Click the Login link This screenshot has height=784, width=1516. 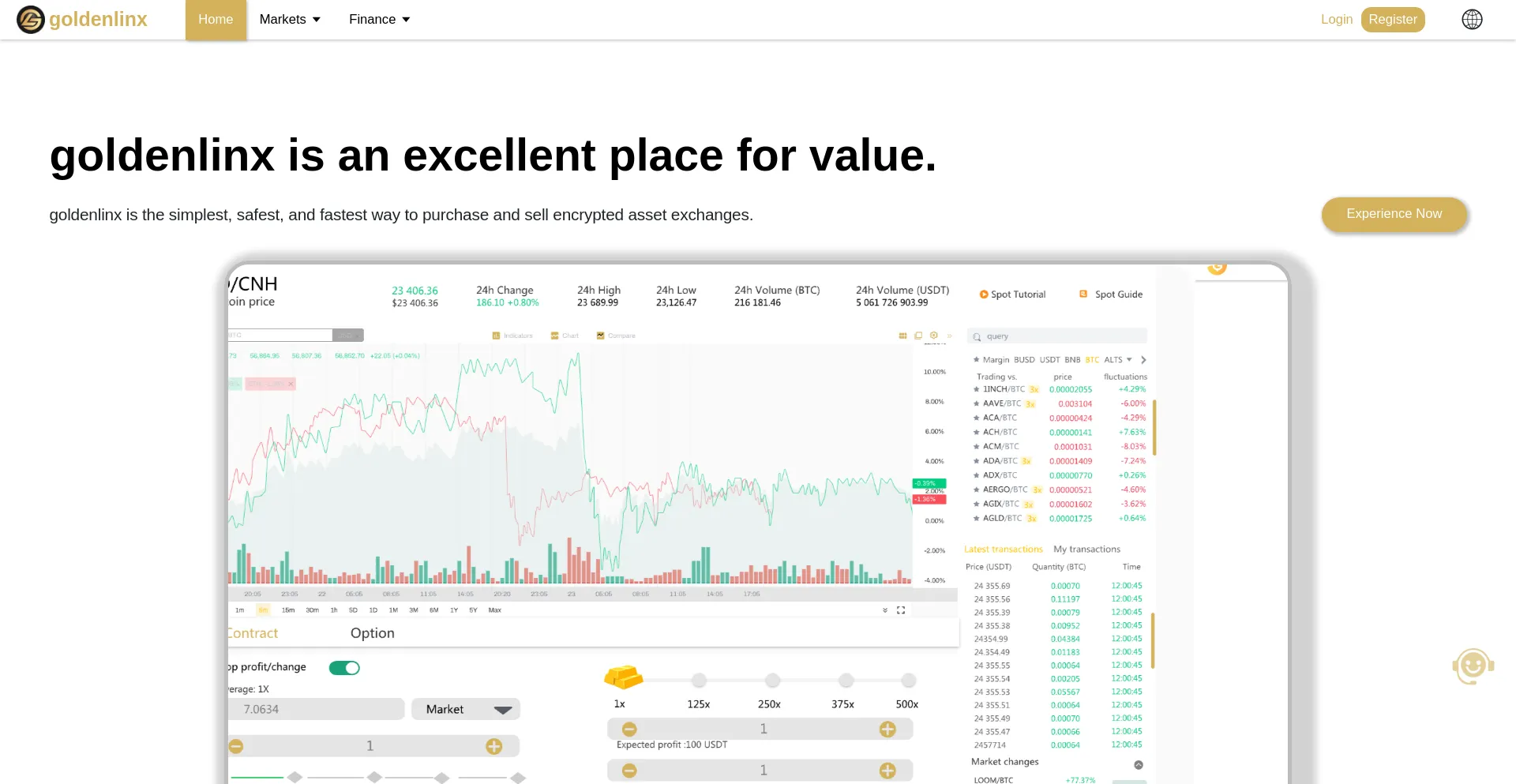click(x=1337, y=20)
